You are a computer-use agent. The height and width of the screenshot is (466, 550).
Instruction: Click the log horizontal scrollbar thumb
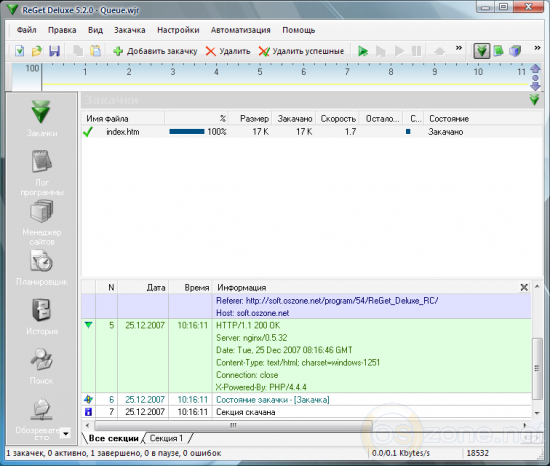[233, 425]
